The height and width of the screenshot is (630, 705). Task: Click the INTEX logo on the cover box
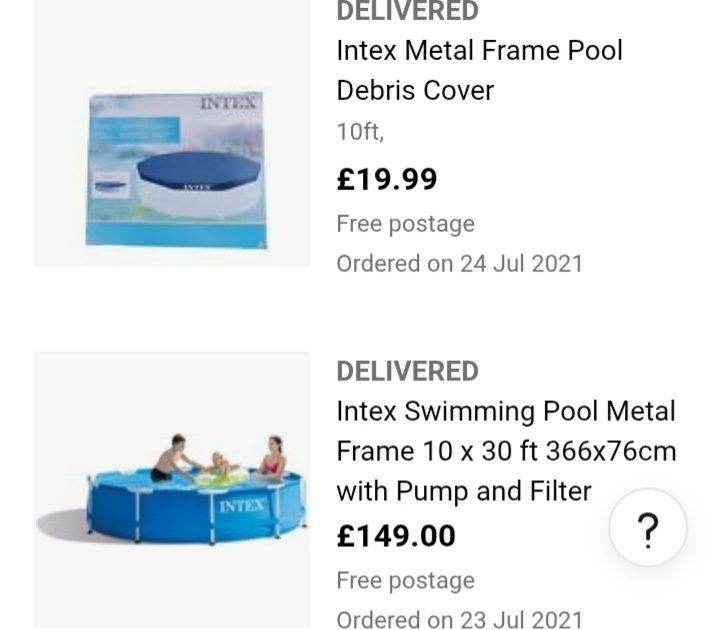coord(228,103)
